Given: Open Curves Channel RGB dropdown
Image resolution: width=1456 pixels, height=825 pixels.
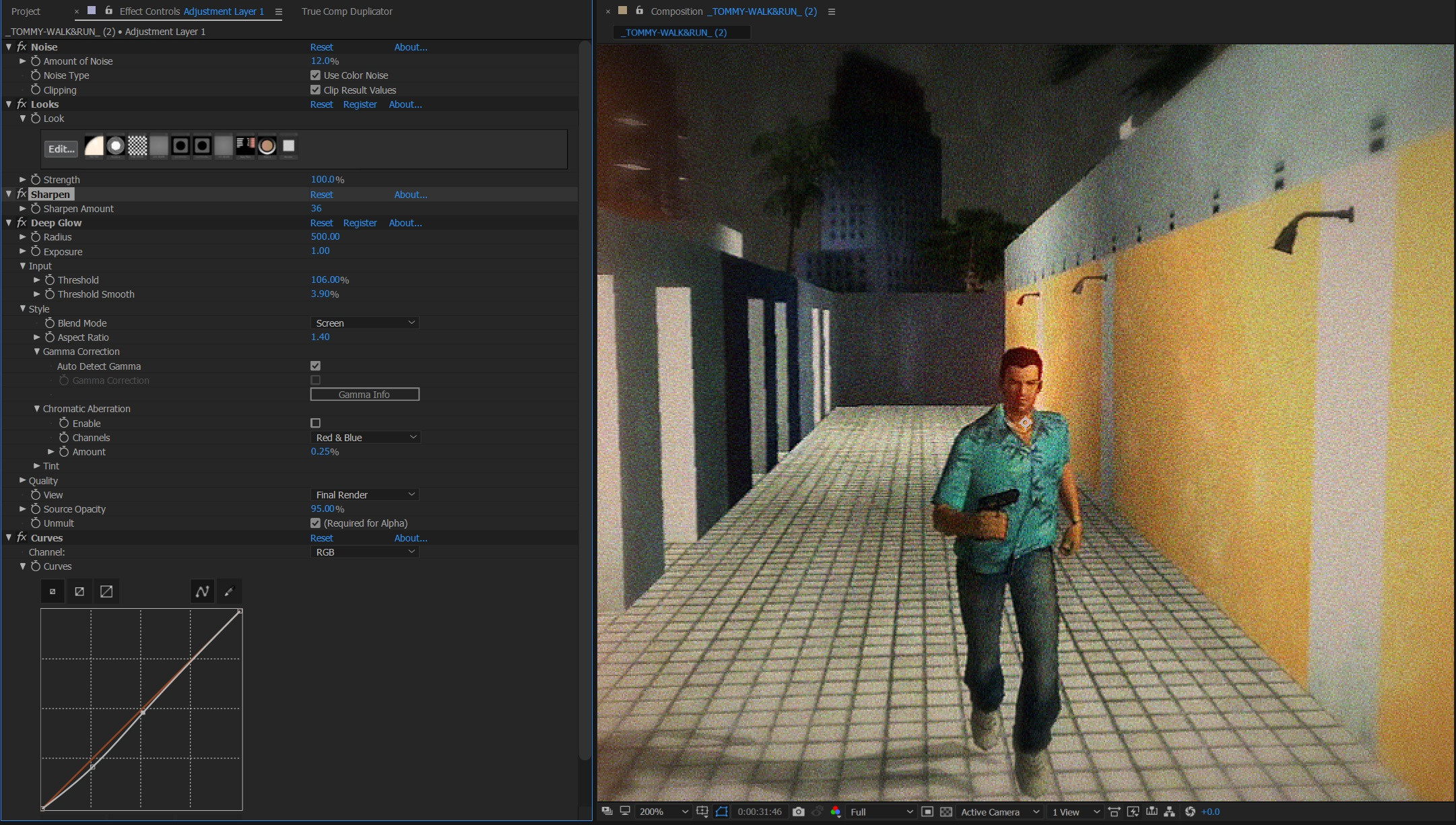Looking at the screenshot, I should 364,552.
